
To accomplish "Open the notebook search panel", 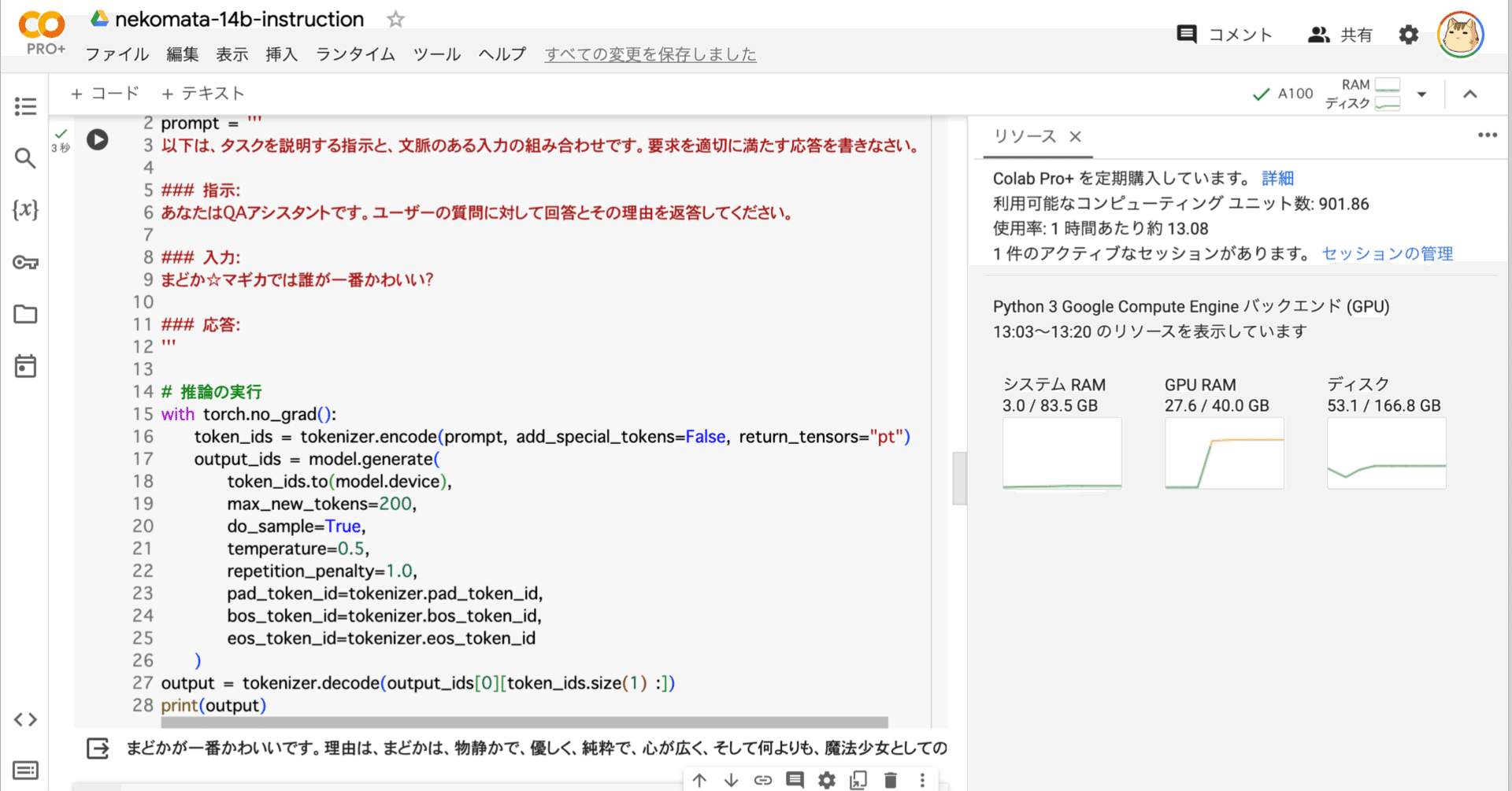I will [x=25, y=157].
